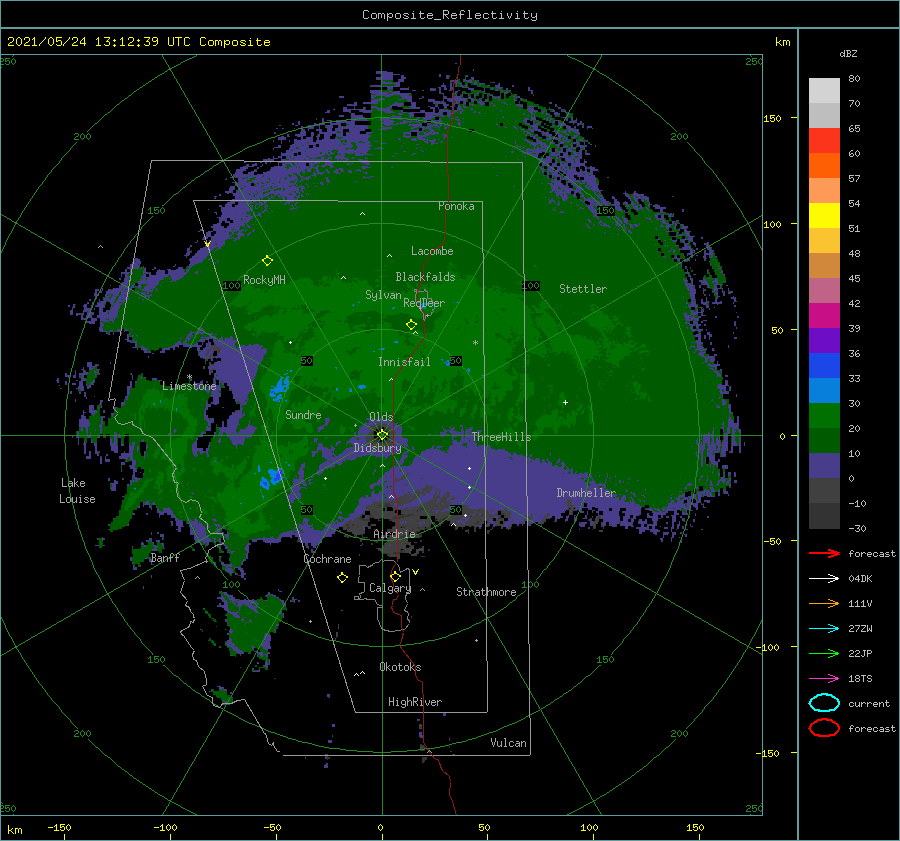This screenshot has height=841, width=900.
Task: Select the yellow diamond marker below RedDeer
Action: [x=411, y=325]
